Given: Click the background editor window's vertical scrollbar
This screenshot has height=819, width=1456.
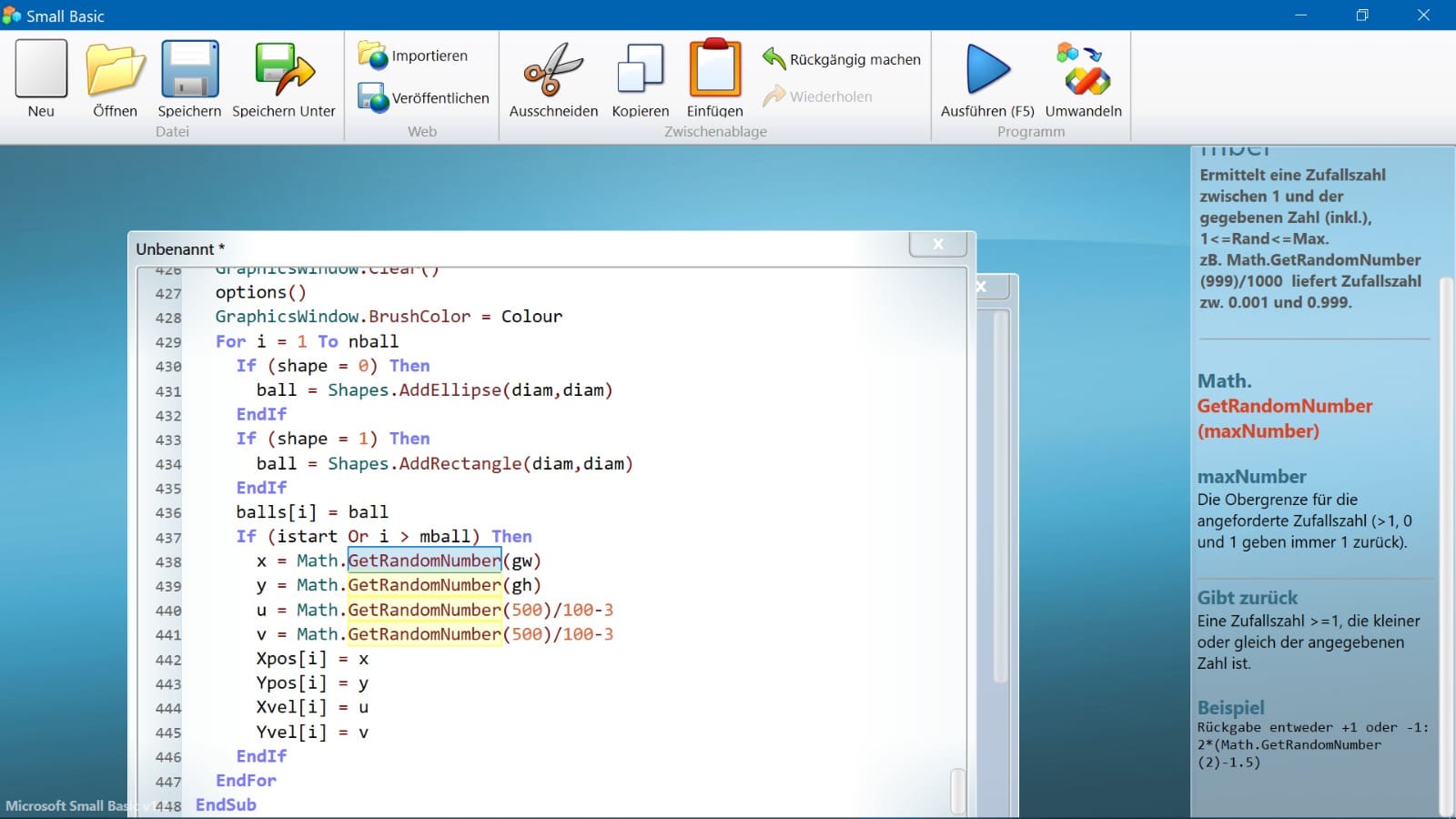Looking at the screenshot, I should pyautogui.click(x=1000, y=496).
